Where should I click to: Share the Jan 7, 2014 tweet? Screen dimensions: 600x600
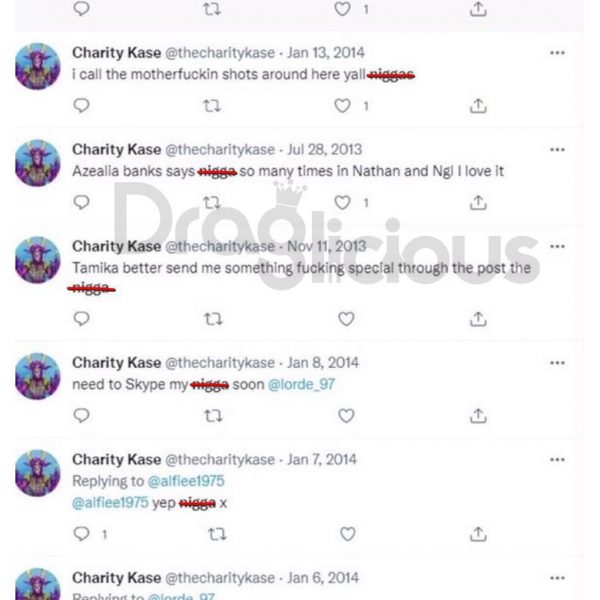(478, 534)
